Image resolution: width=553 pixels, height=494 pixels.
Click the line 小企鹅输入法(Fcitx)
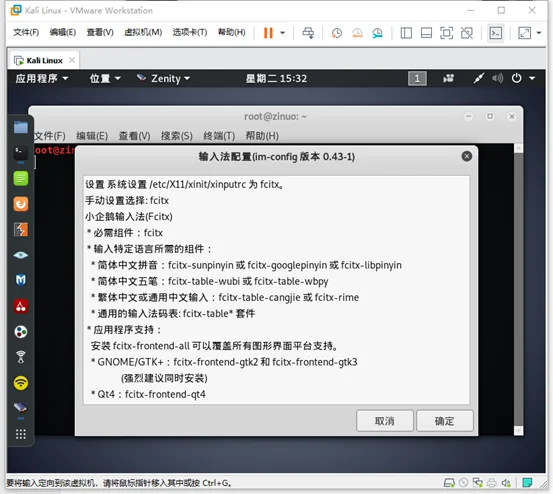pyautogui.click(x=129, y=216)
